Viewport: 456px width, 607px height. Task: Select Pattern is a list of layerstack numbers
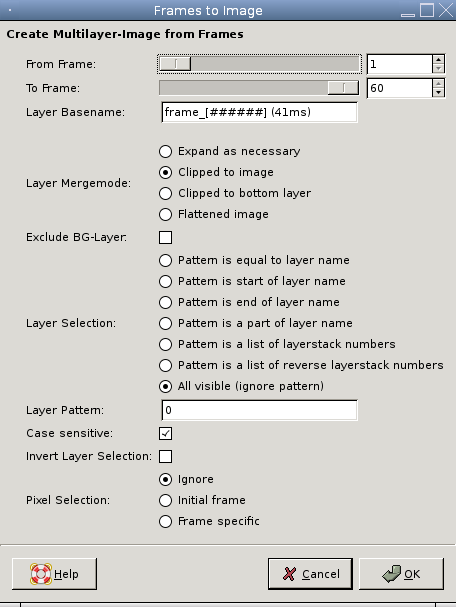(277, 344)
